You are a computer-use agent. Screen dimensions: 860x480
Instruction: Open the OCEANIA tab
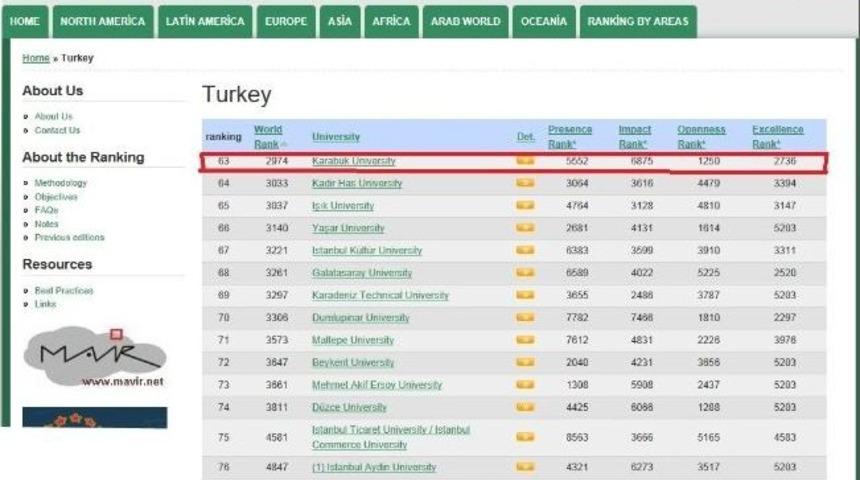[544, 21]
